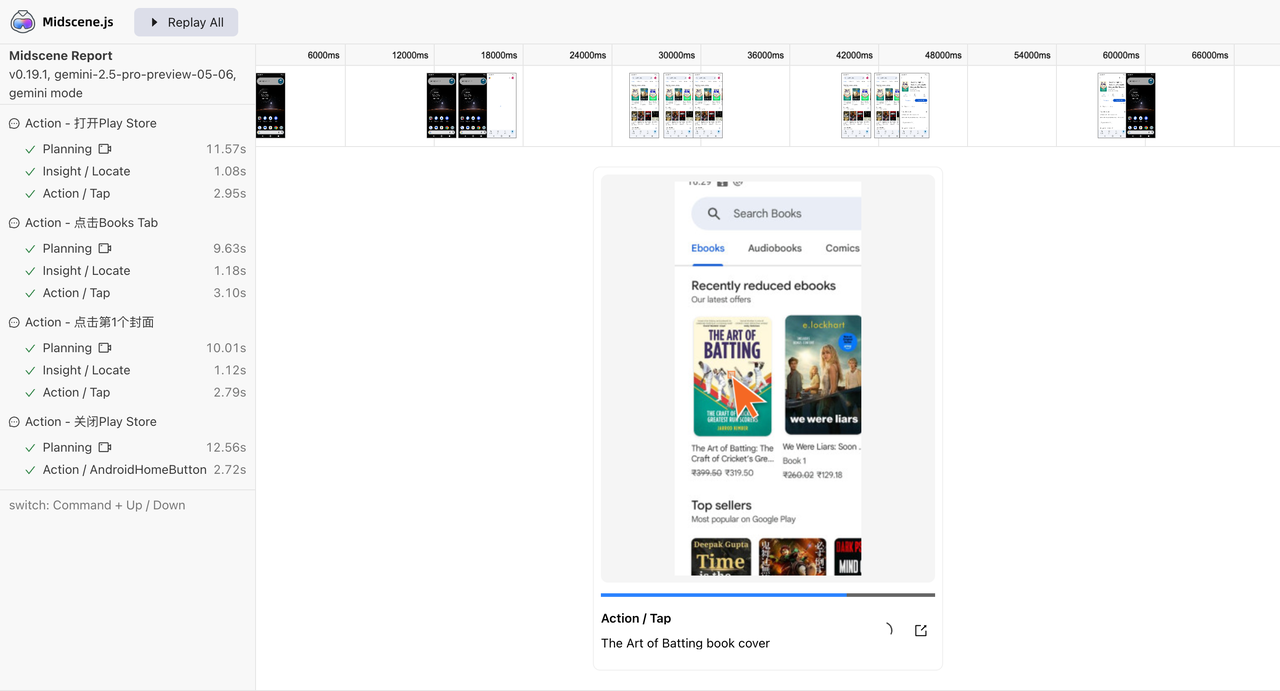Screen dimensions: 1280x691
Task: Select the Action - 点击第1个封面 group
Action: 127,322
